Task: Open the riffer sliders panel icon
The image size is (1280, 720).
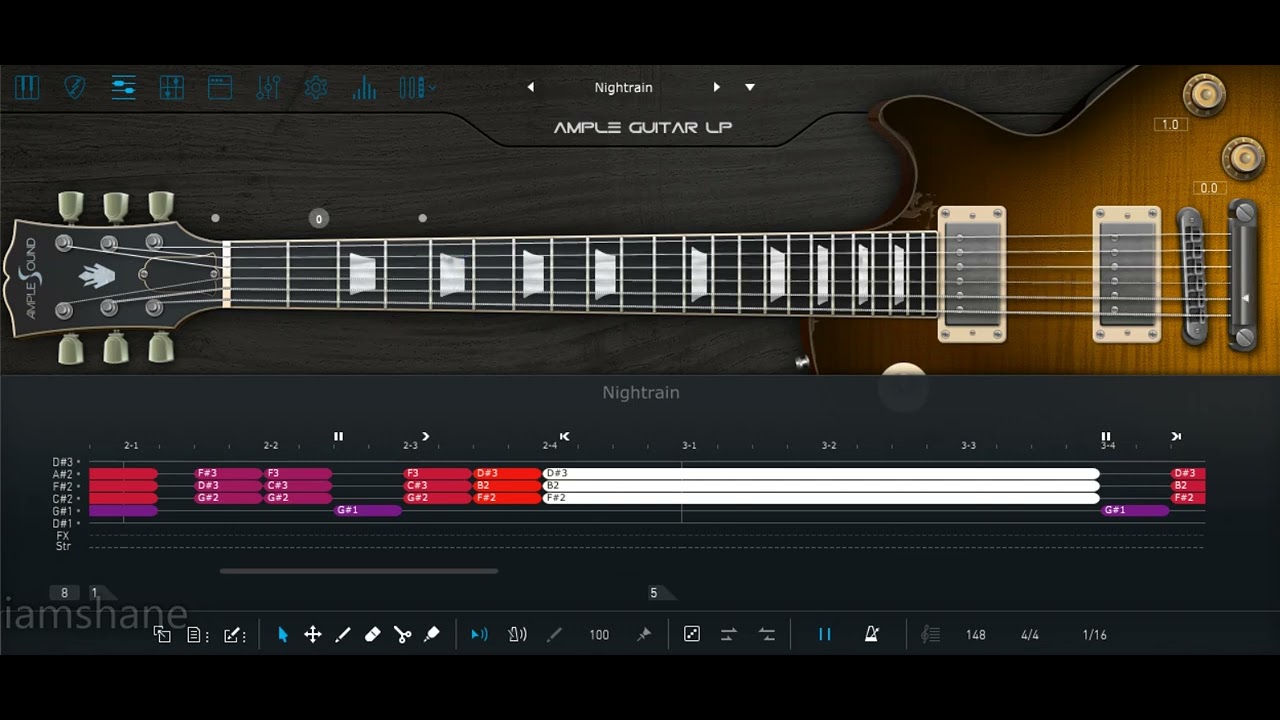Action: (x=123, y=88)
